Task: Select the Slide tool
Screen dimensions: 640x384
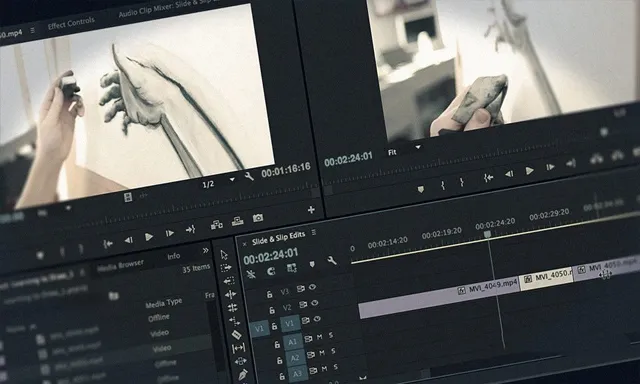Action: click(240, 361)
